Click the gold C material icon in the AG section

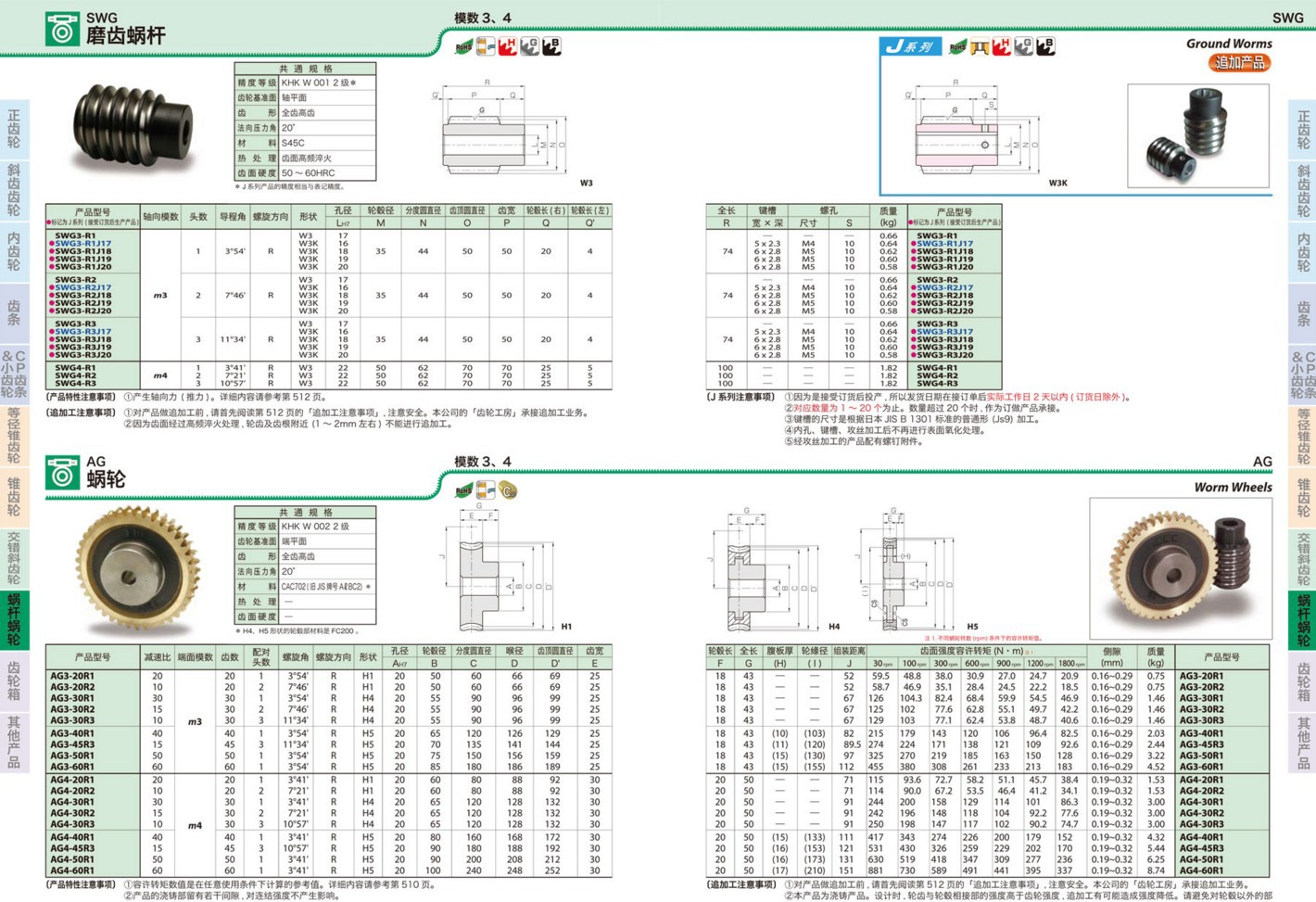click(x=508, y=490)
